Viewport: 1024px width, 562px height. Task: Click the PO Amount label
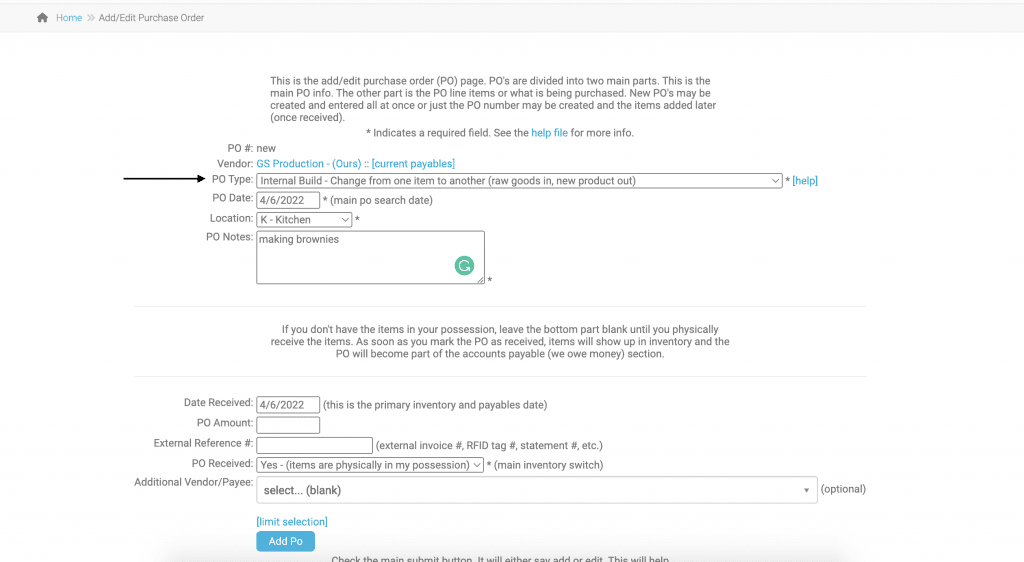[225, 423]
